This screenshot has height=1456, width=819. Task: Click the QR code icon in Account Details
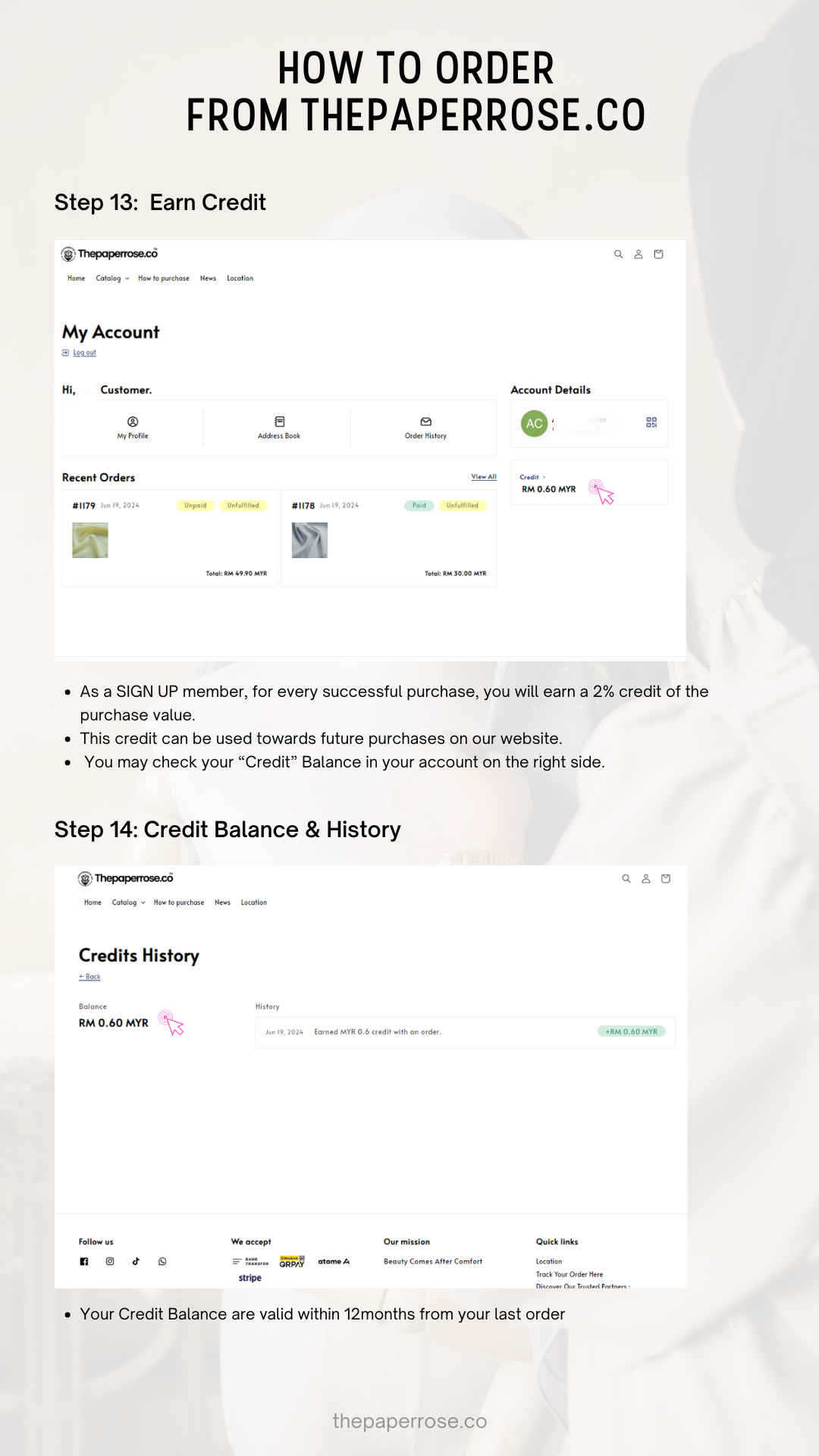pos(651,422)
